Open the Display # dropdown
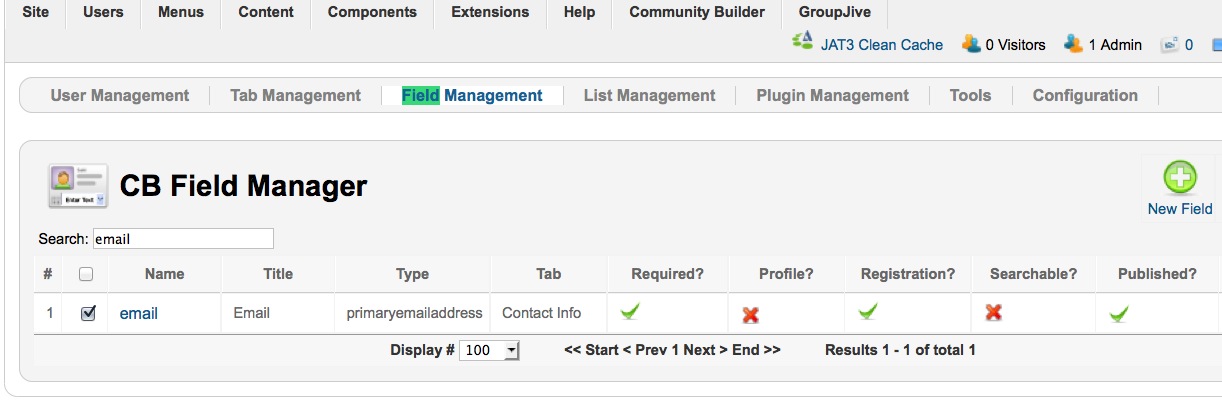The width and height of the screenshot is (1222, 402). pos(489,350)
